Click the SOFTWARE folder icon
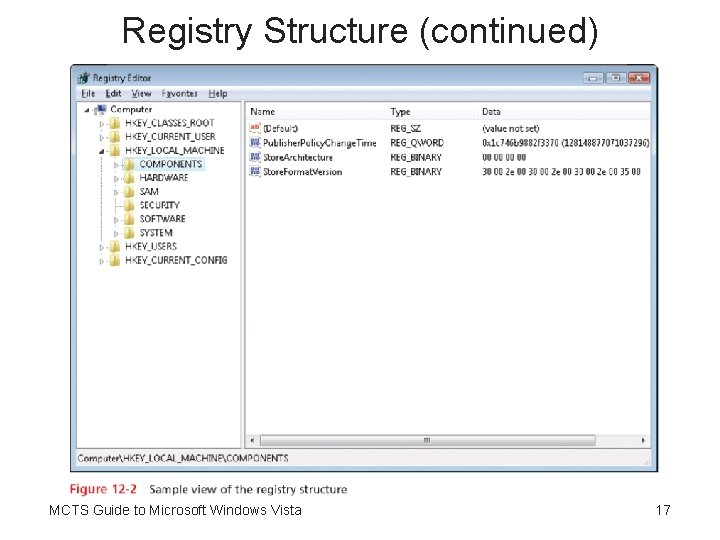Image resolution: width=720 pixels, height=540 pixels. [x=129, y=219]
